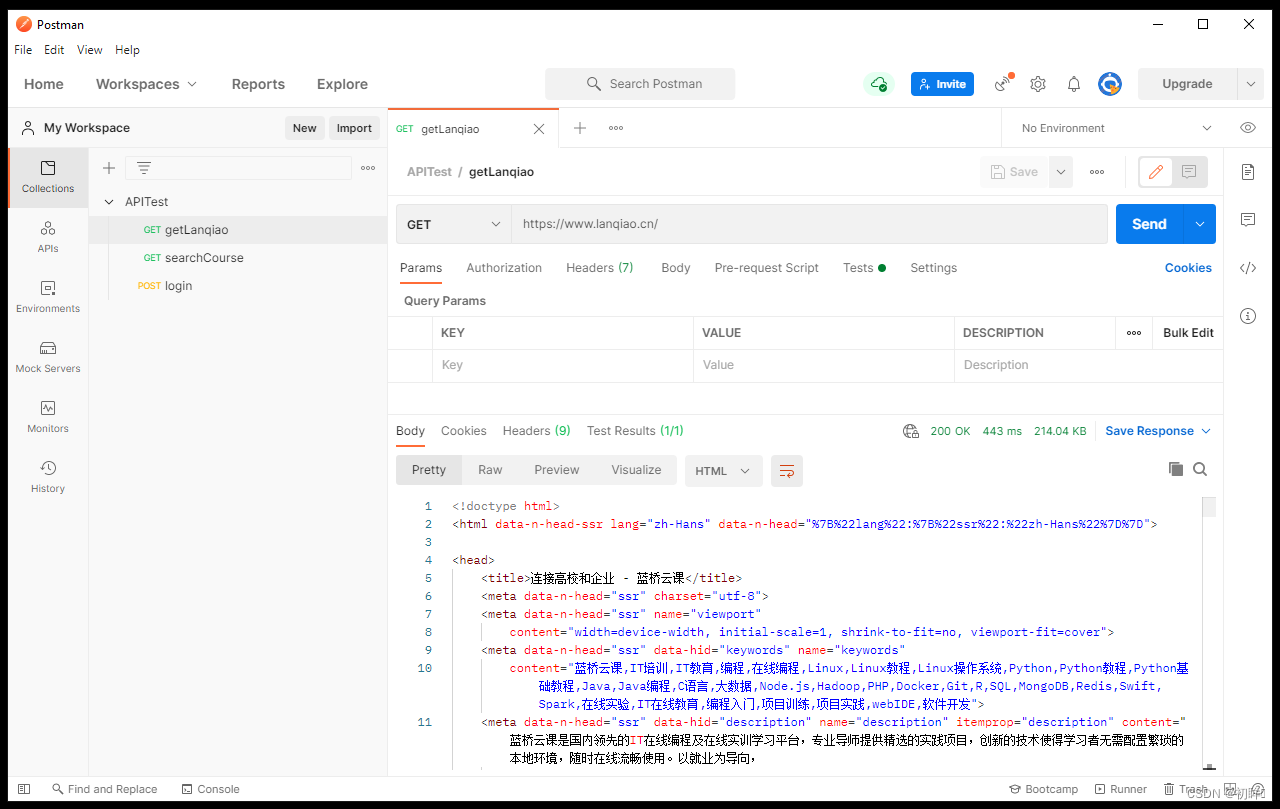Open the code snippet icon

pyautogui.click(x=1247, y=268)
